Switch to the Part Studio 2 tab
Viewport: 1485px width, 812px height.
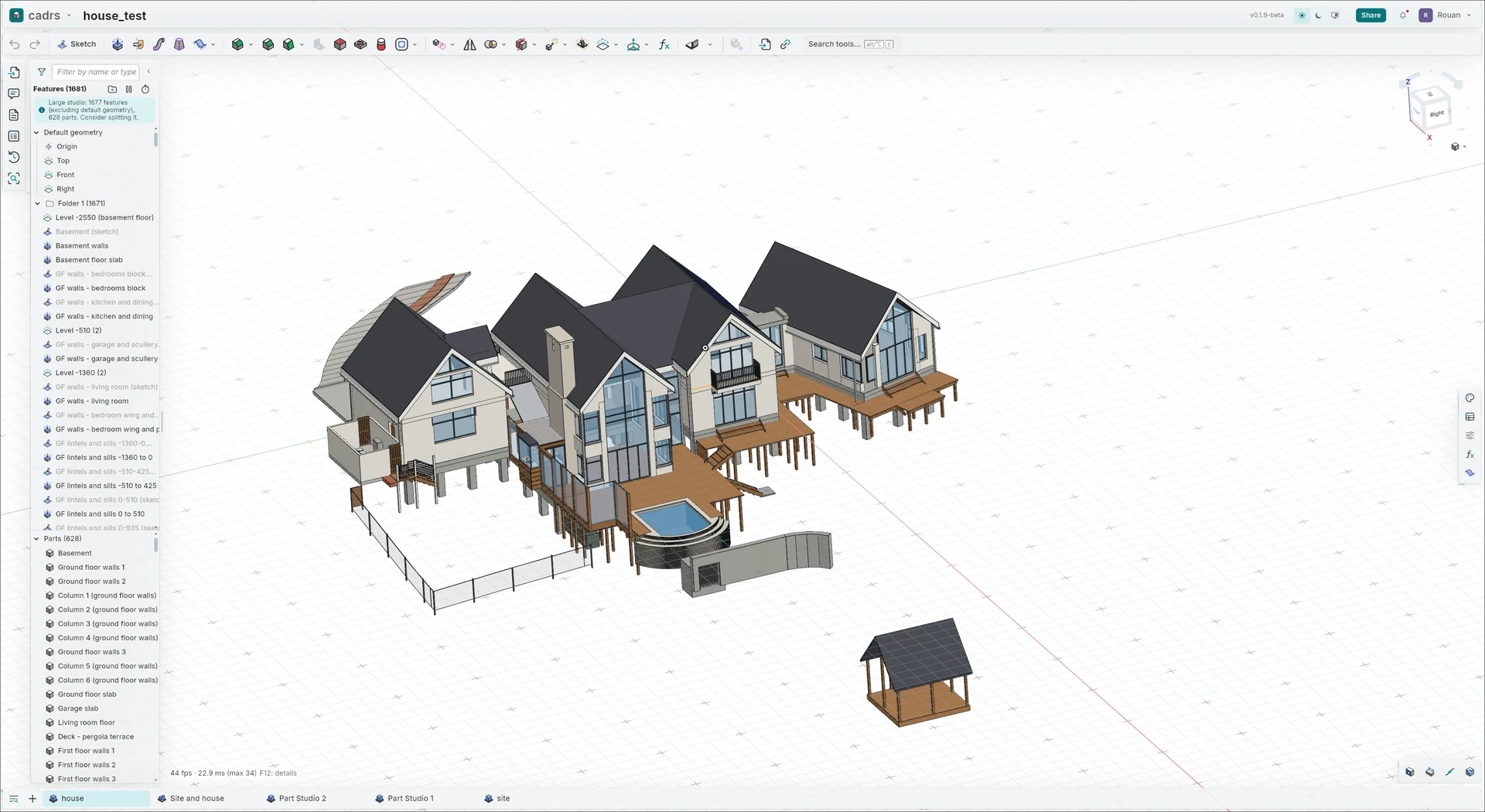coord(296,799)
